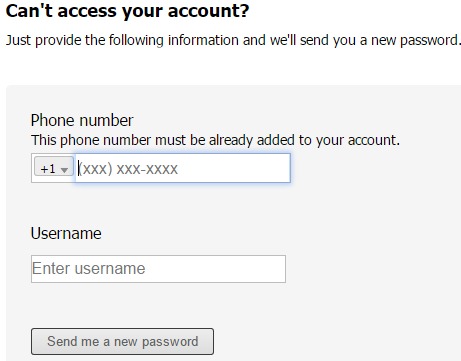The image size is (461, 361).
Task: Click the instruction sentence below the heading
Action: point(233,40)
